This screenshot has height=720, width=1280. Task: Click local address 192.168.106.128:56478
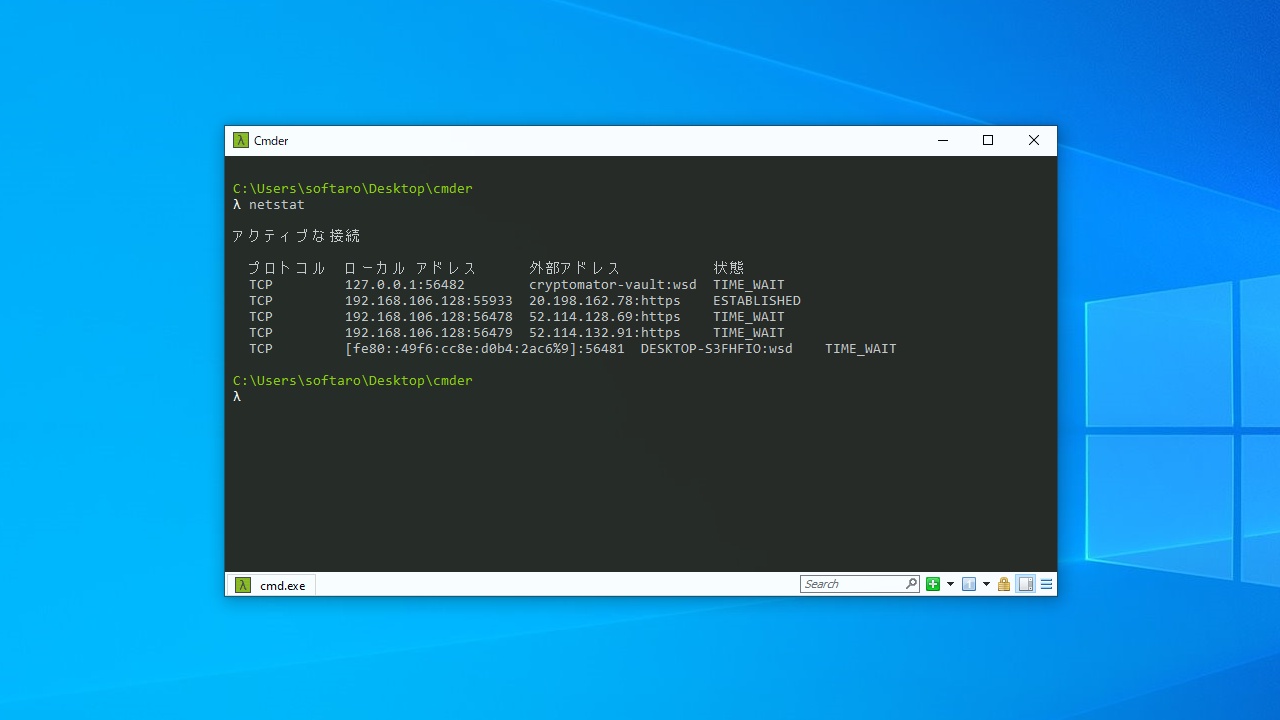tap(429, 317)
